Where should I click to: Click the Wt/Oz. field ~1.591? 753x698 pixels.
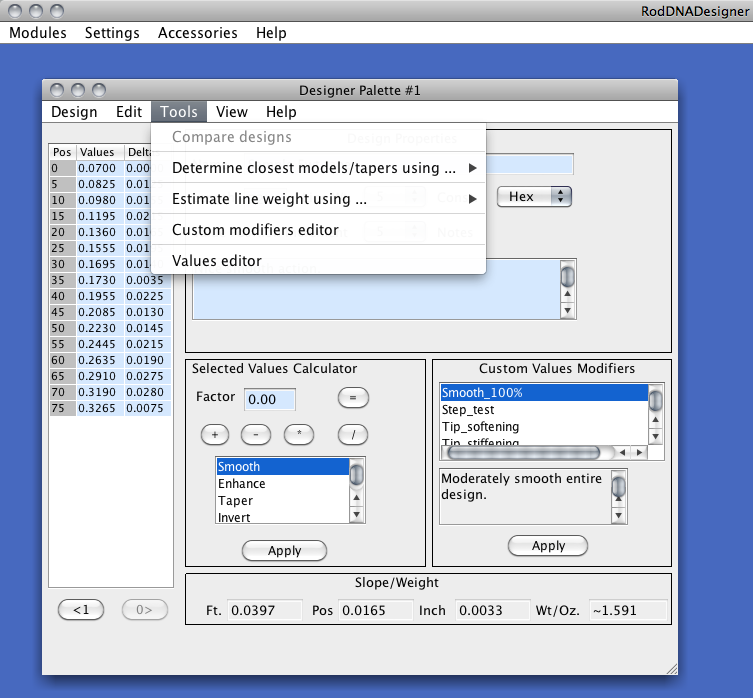point(628,611)
